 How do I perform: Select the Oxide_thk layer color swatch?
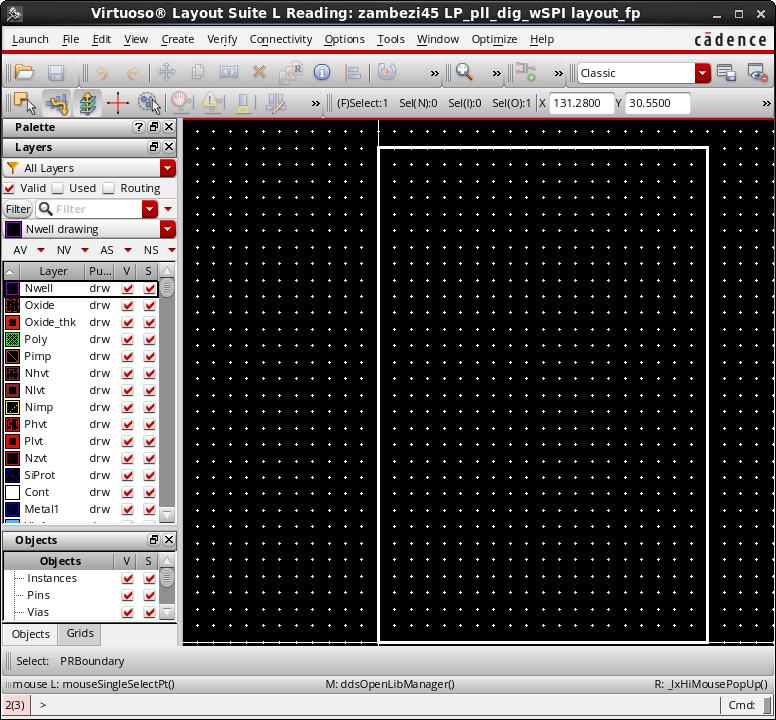[13, 322]
